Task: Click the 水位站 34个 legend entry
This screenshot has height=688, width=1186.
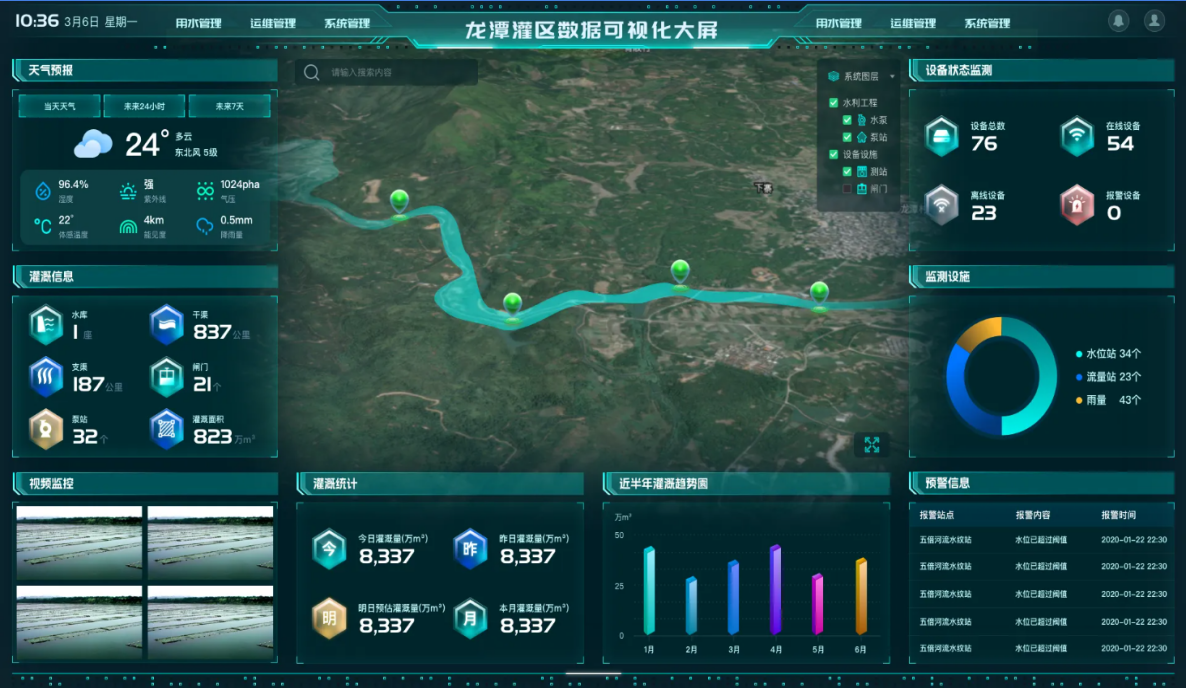Action: point(1108,354)
